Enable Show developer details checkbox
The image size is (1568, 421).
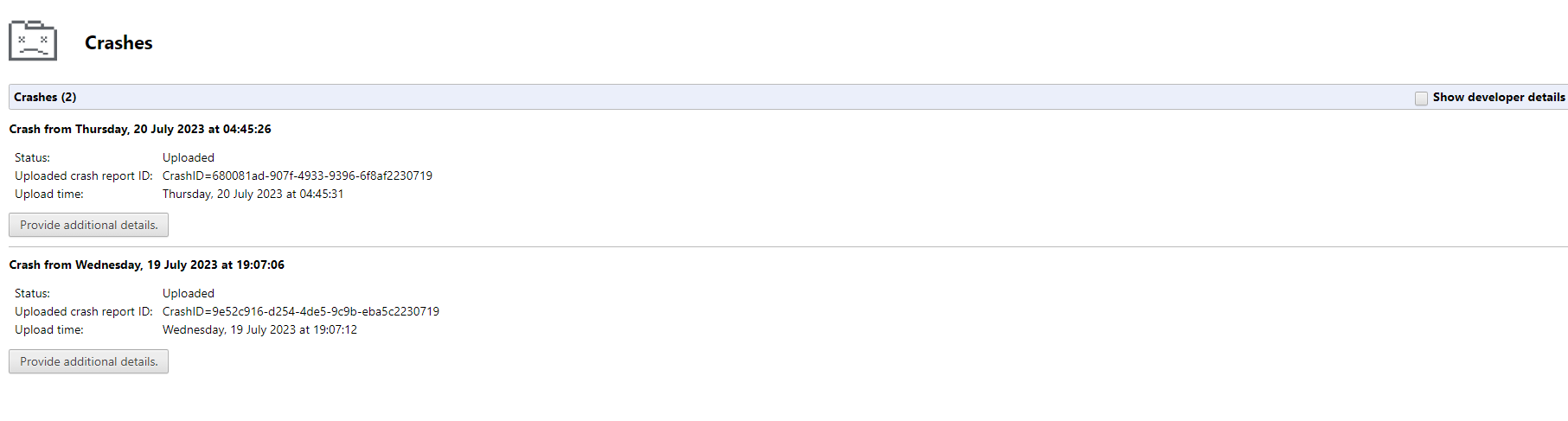pyautogui.click(x=1421, y=98)
